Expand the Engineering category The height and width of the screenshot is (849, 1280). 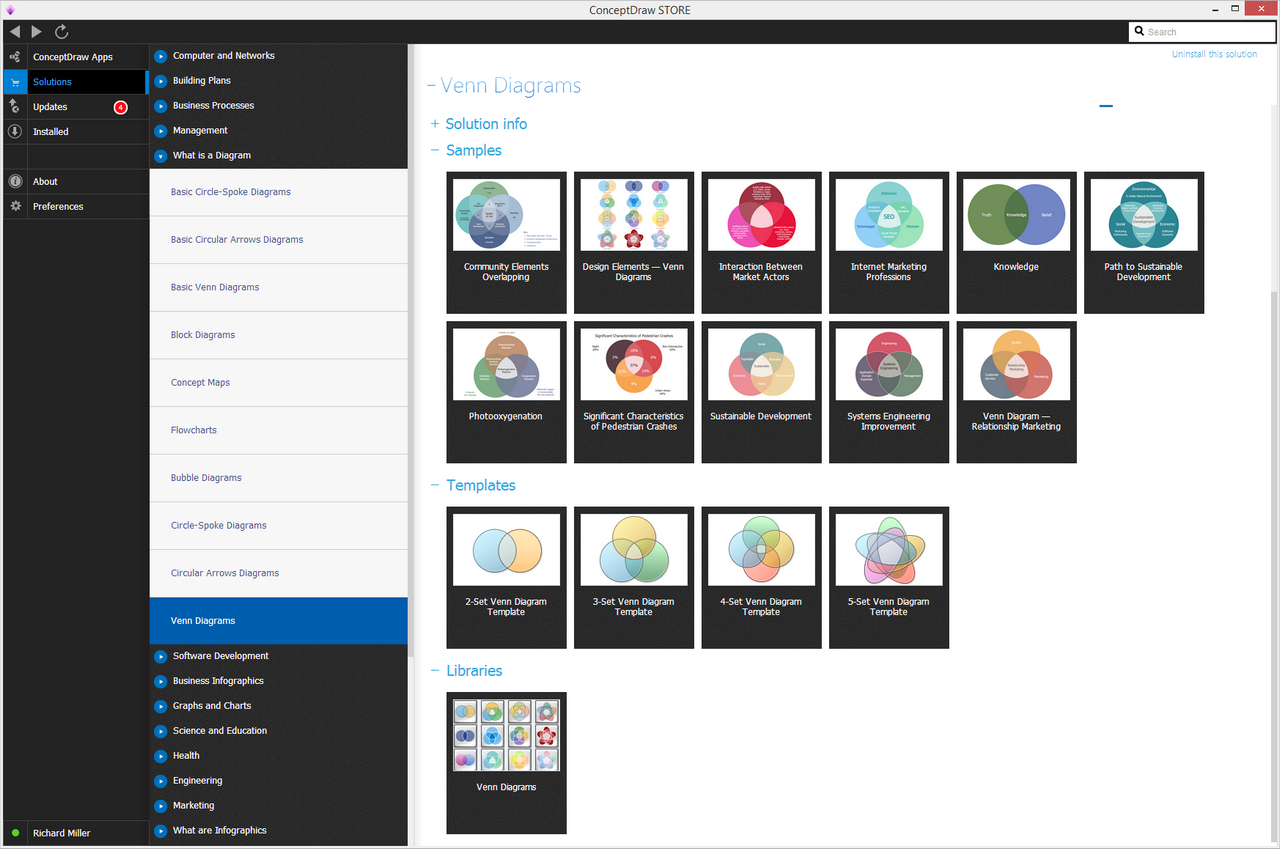coord(161,782)
